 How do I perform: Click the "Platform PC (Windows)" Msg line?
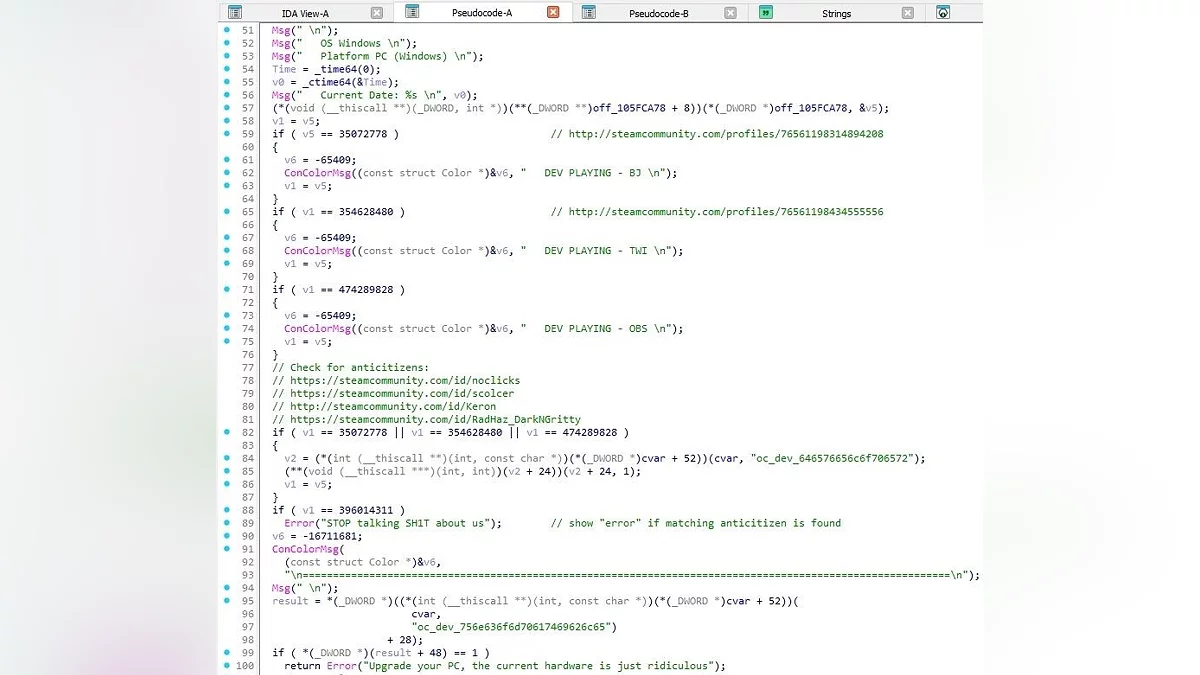click(378, 57)
